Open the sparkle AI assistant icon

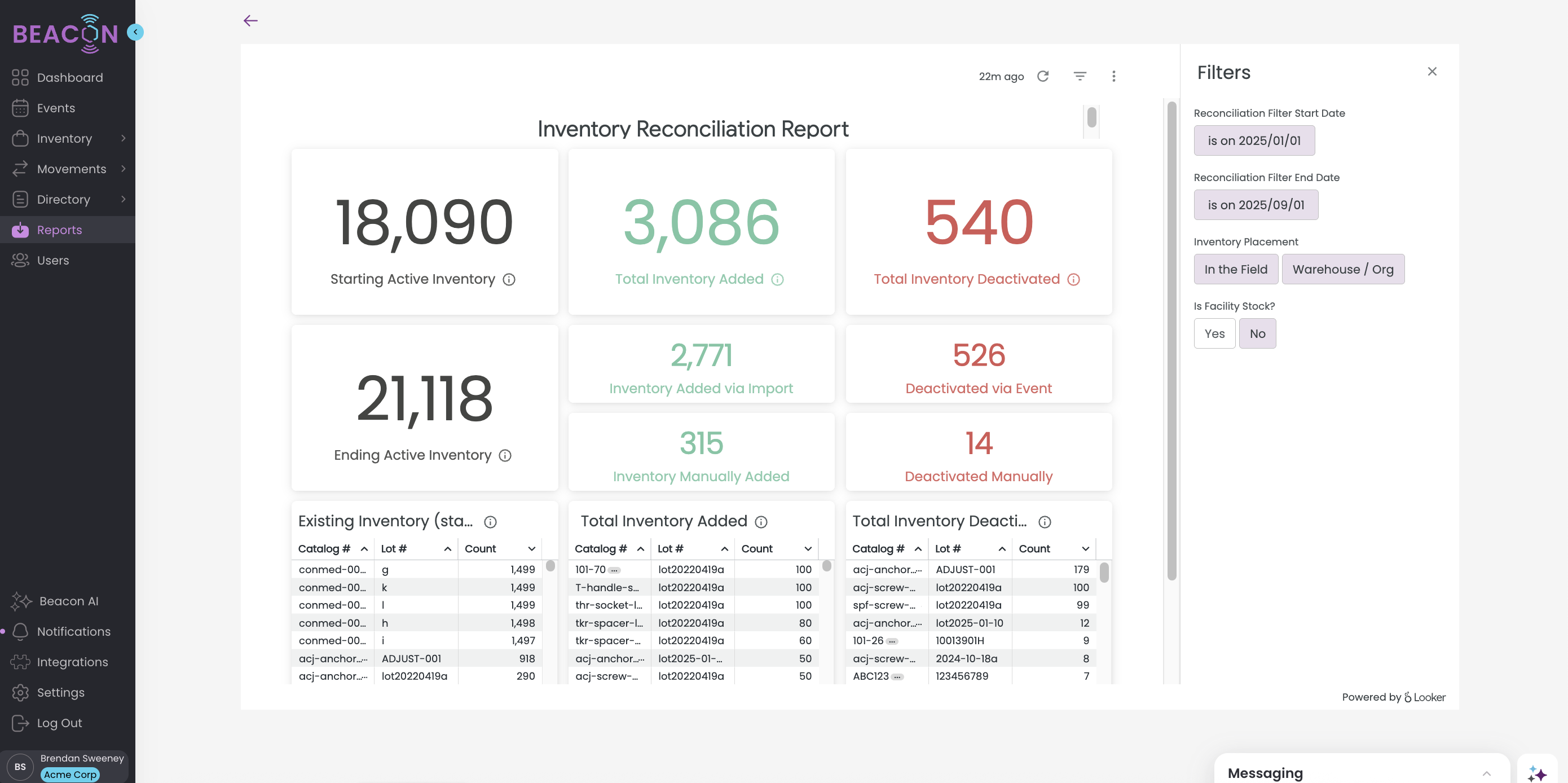click(x=1536, y=773)
